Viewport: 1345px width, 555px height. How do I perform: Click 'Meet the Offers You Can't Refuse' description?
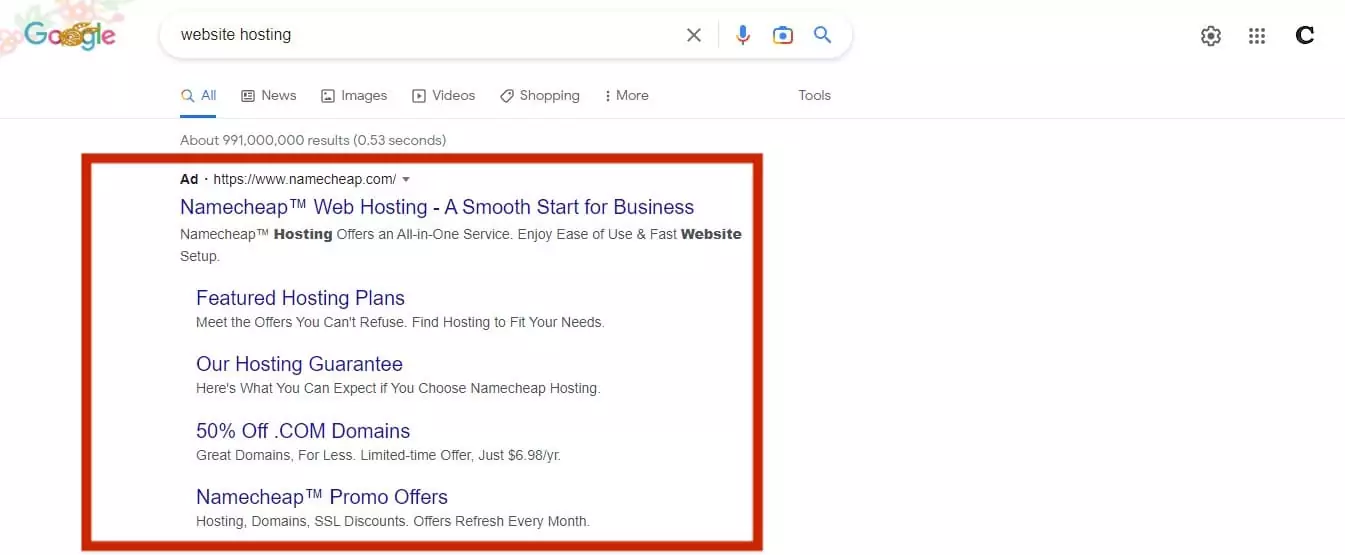[400, 322]
